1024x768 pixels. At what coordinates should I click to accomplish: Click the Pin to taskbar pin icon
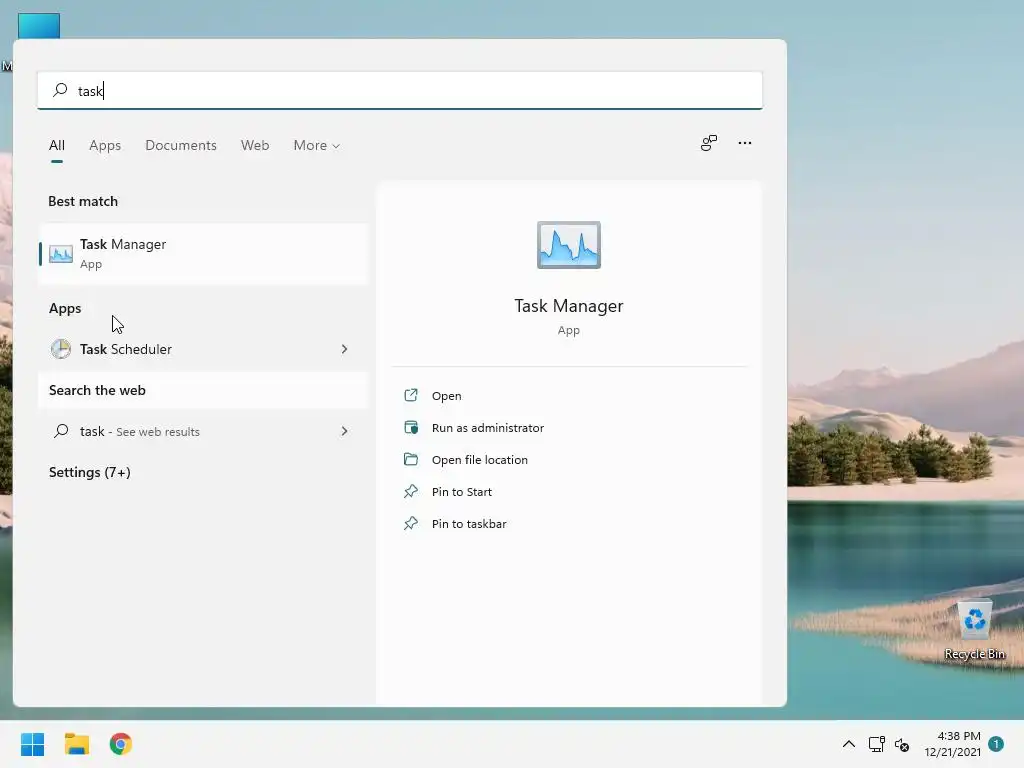click(411, 523)
